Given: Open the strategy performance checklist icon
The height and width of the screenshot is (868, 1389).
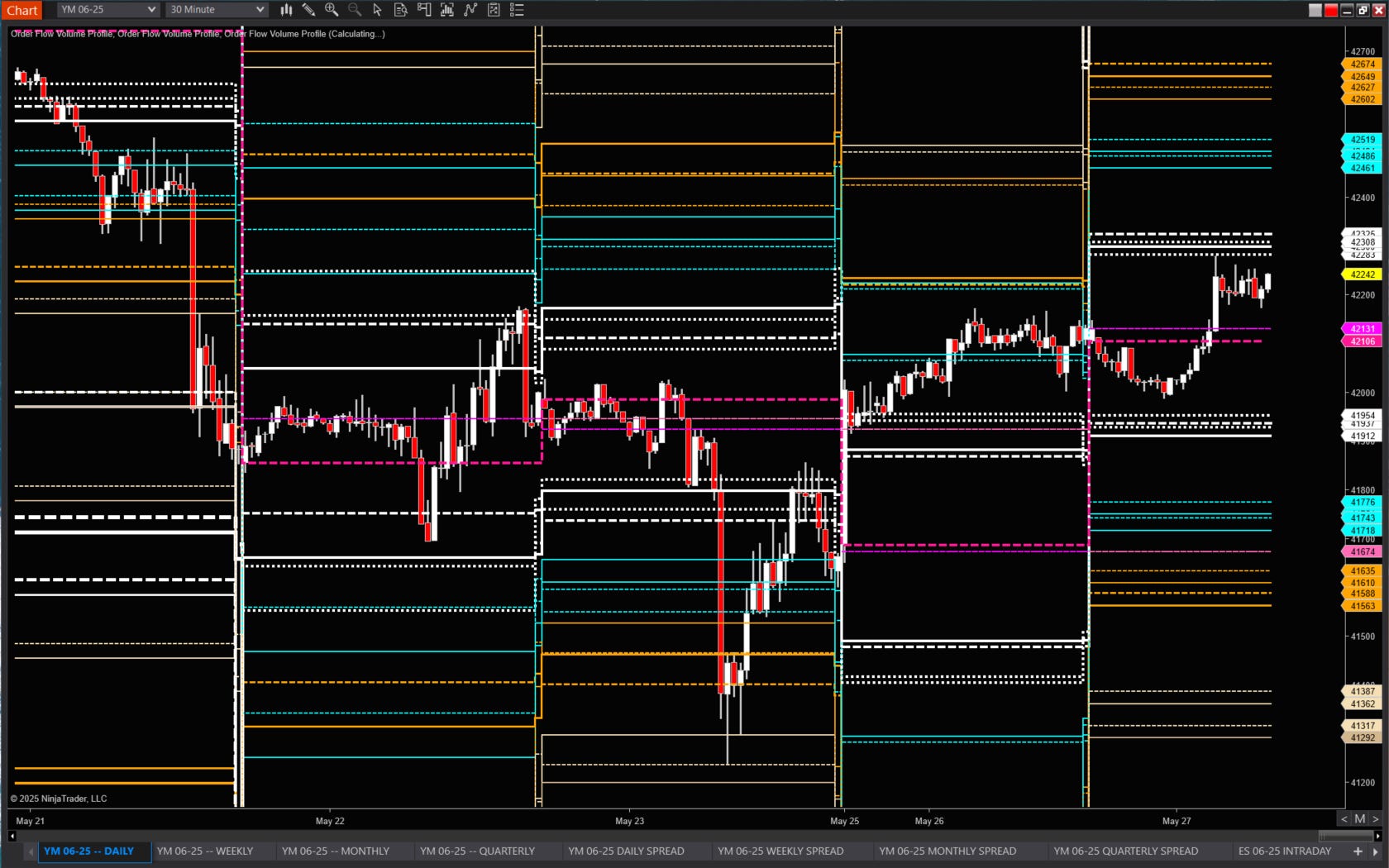Looking at the screenshot, I should pos(494,10).
